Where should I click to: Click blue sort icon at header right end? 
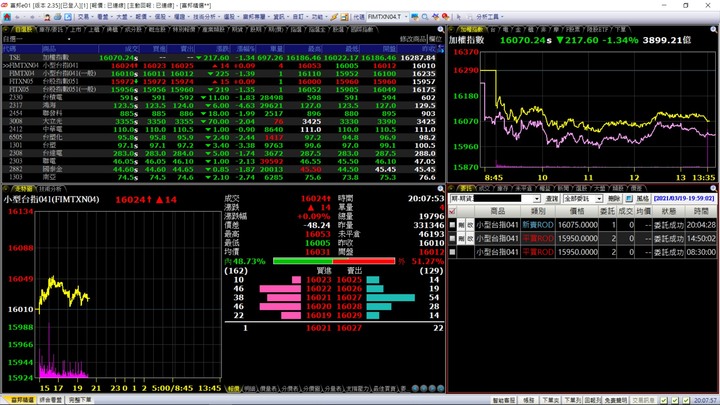tap(440, 49)
